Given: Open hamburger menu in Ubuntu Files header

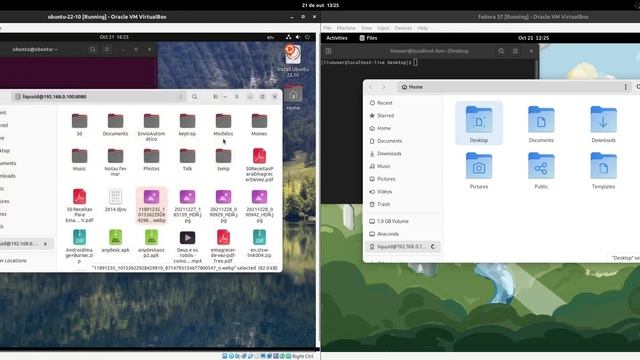Looking at the screenshot, I should pos(237,97).
